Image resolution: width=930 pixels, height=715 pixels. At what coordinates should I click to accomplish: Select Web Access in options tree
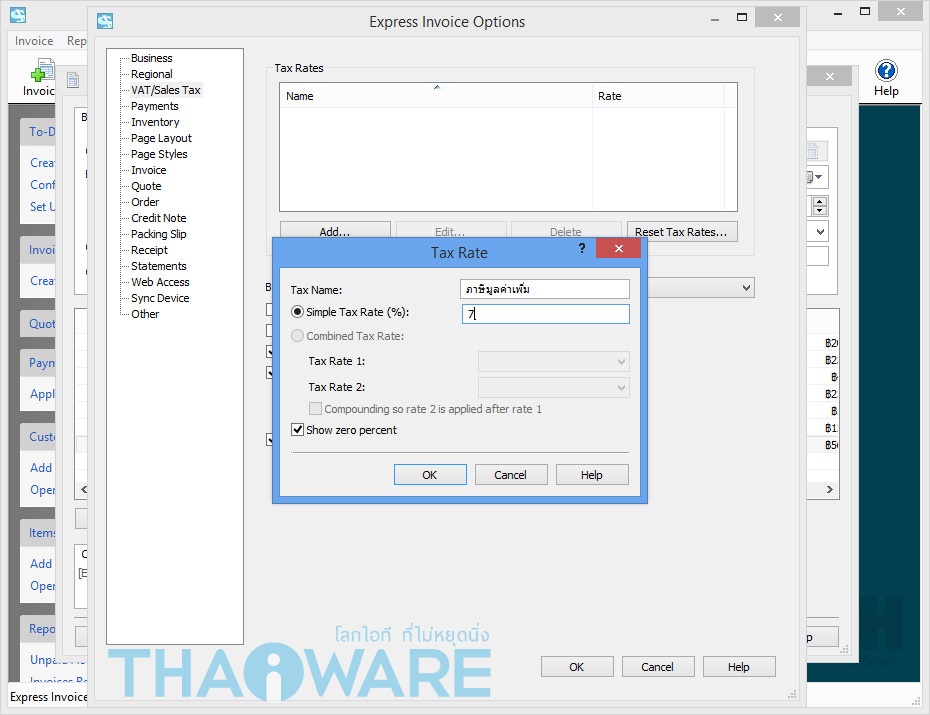[161, 282]
